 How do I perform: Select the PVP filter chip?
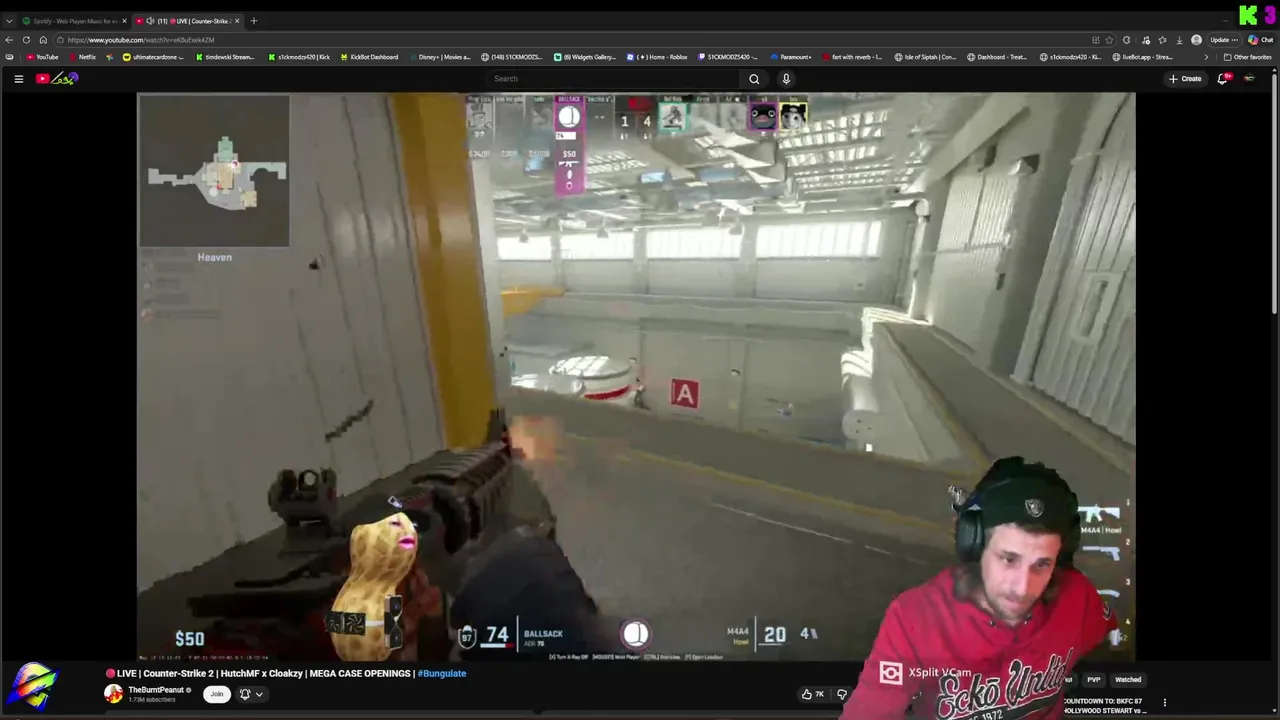click(1093, 680)
